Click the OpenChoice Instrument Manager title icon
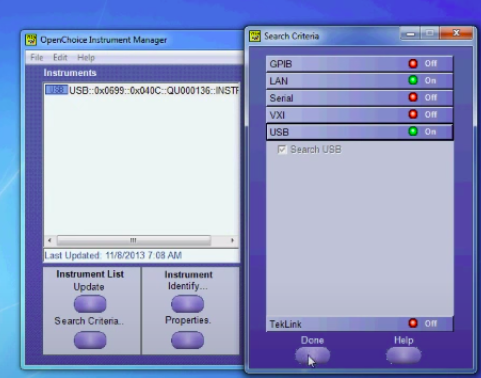Viewport: 481px width, 378px height. click(31, 40)
